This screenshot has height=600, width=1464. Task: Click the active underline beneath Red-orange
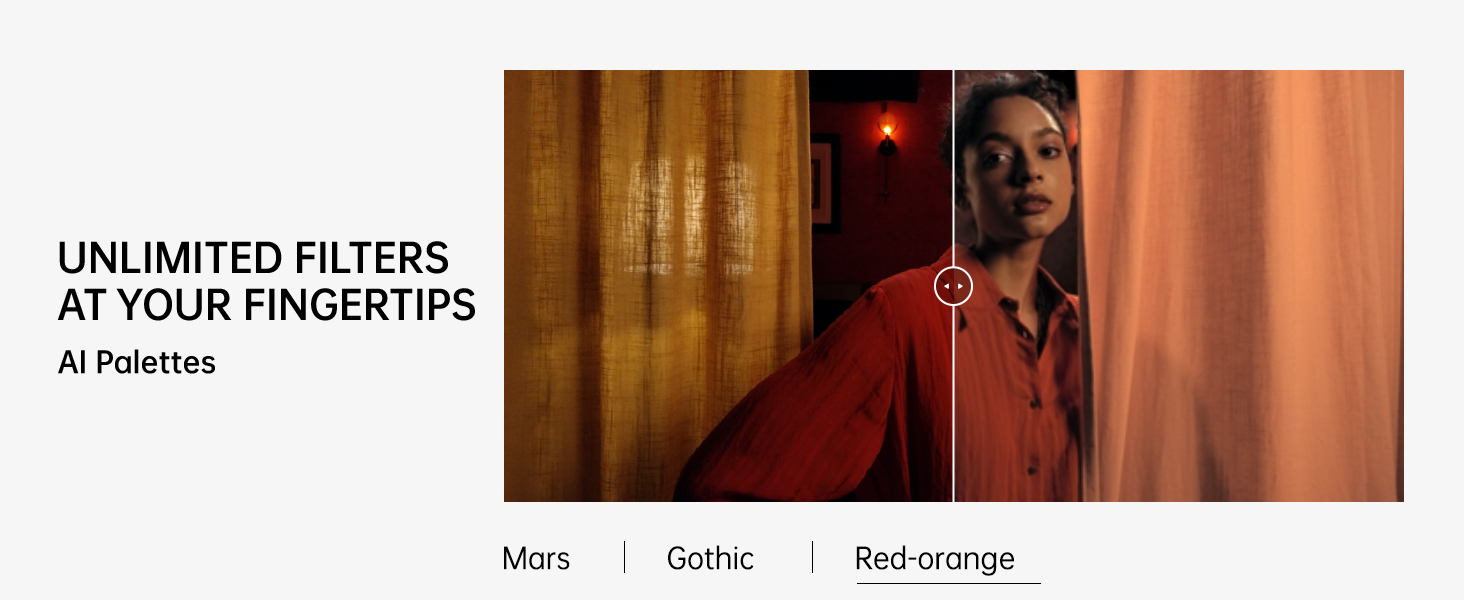[948, 583]
